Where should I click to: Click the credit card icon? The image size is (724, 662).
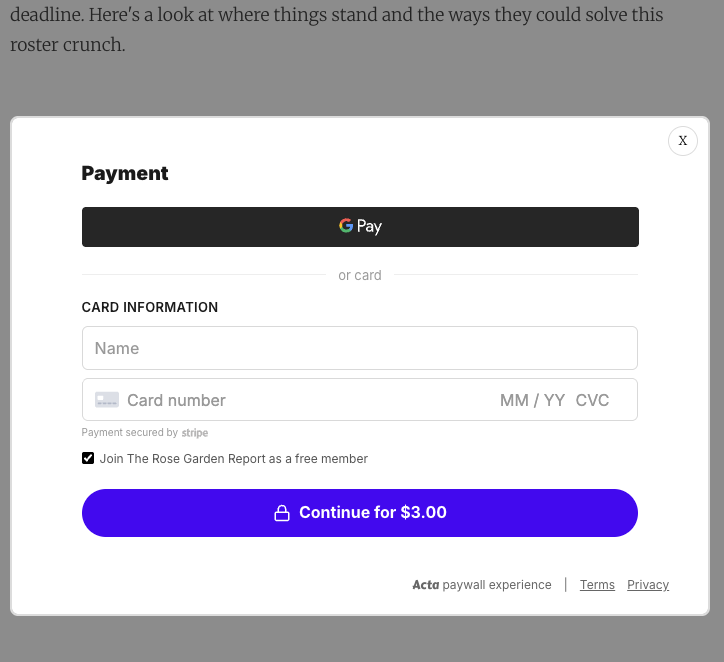pos(107,400)
